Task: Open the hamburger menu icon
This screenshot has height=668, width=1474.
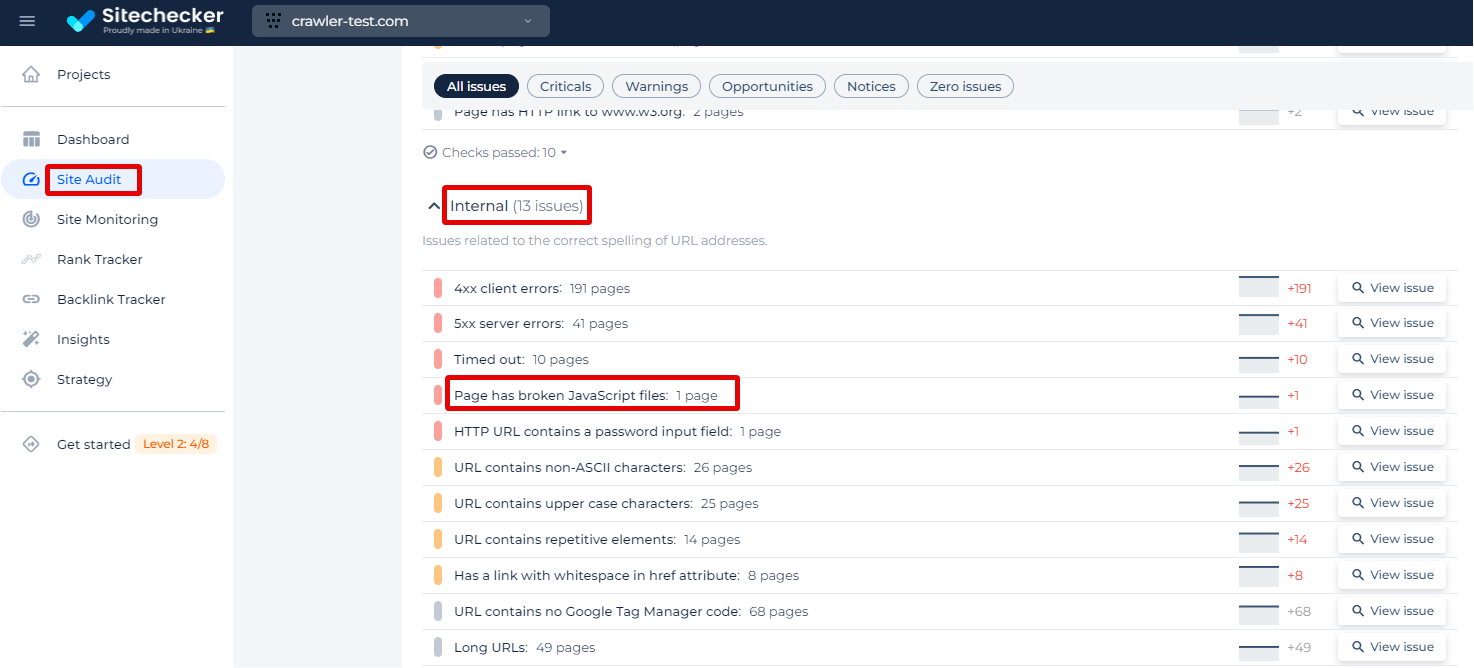Action: [x=27, y=21]
